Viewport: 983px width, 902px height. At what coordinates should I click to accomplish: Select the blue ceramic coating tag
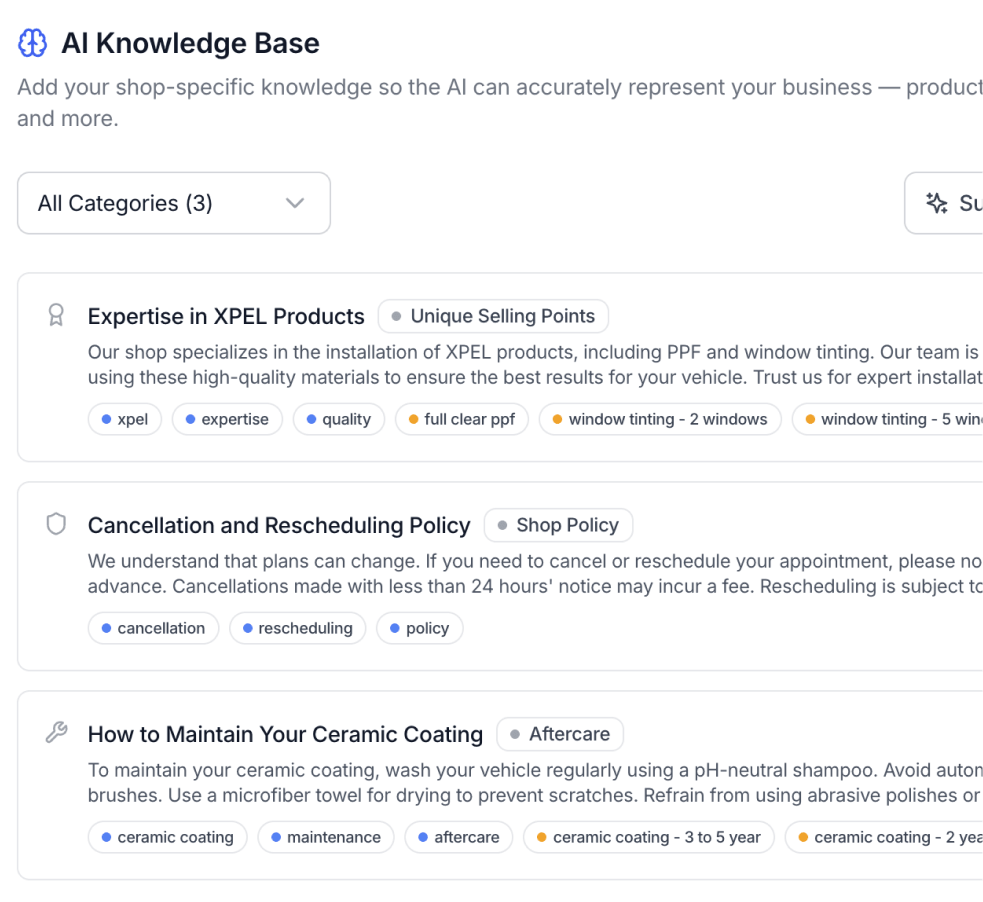pyautogui.click(x=168, y=837)
